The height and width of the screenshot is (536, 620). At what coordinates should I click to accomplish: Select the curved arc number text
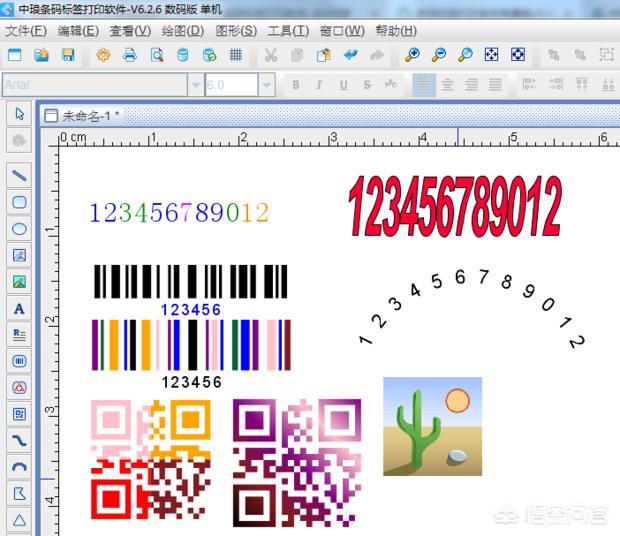tap(471, 309)
